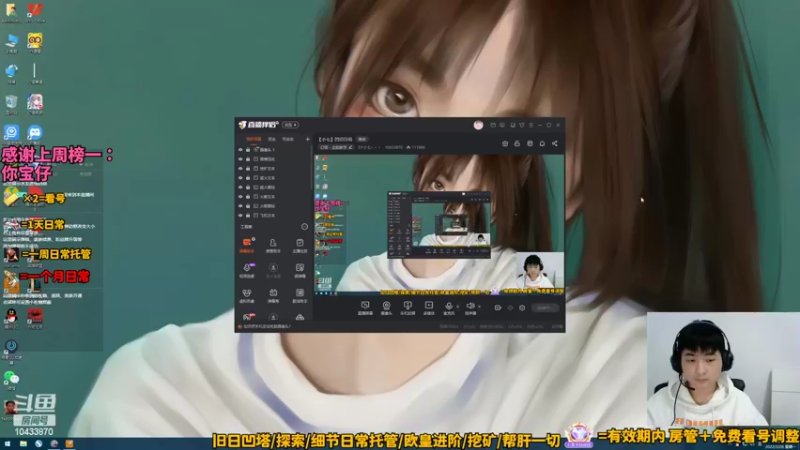Click the start streaming button
This screenshot has width=800, height=450.
(544, 308)
